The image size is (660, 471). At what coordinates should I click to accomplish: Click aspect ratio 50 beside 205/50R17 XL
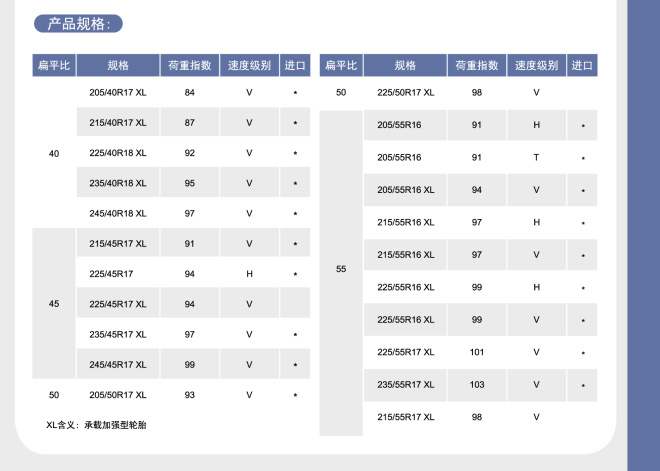tap(54, 395)
